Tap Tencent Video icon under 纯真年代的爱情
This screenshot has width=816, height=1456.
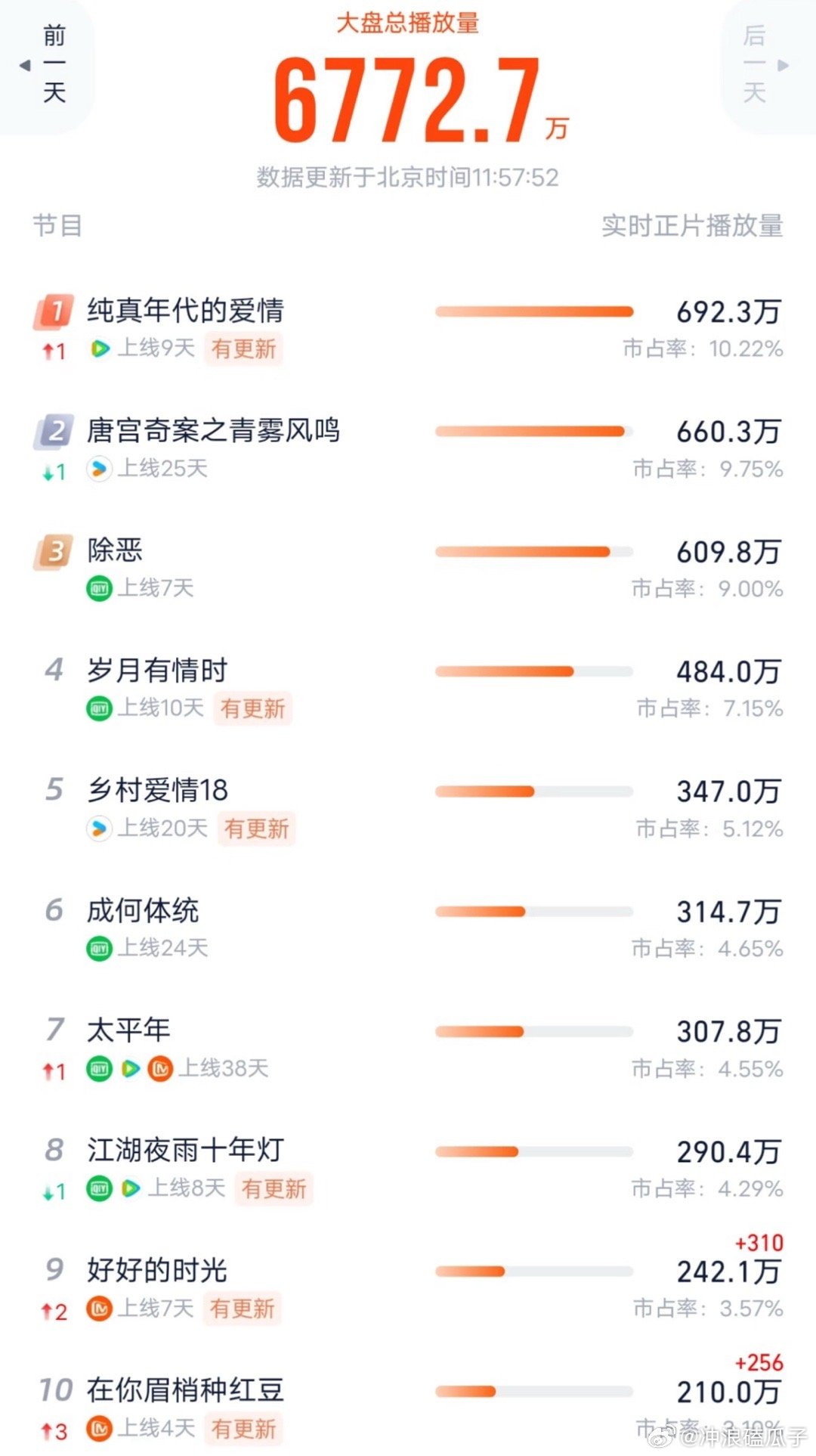[x=100, y=349]
